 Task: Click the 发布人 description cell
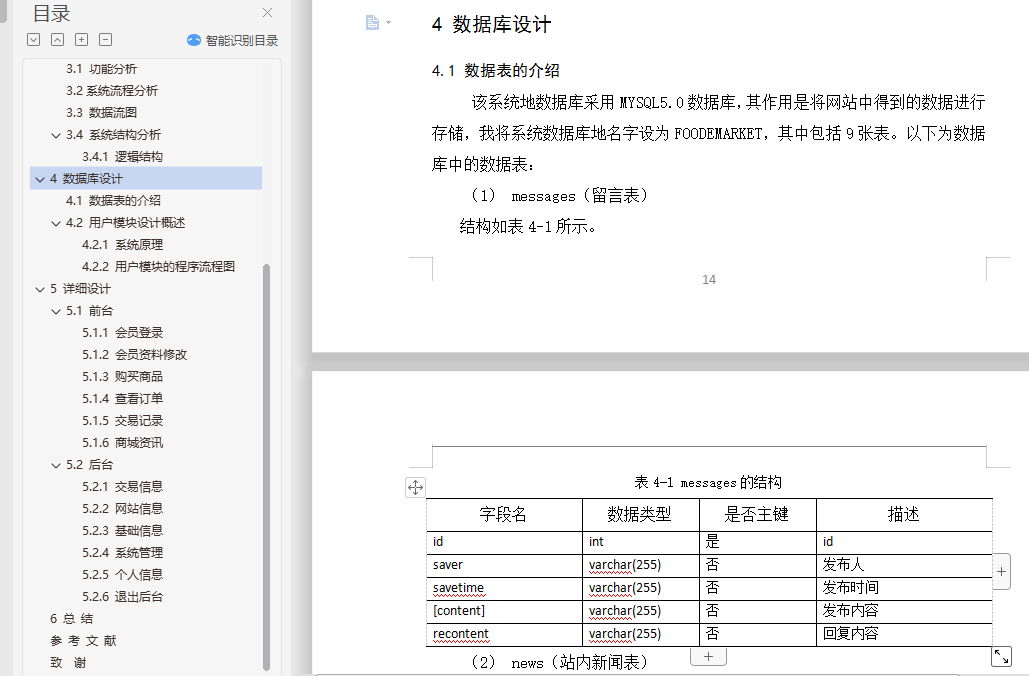904,565
